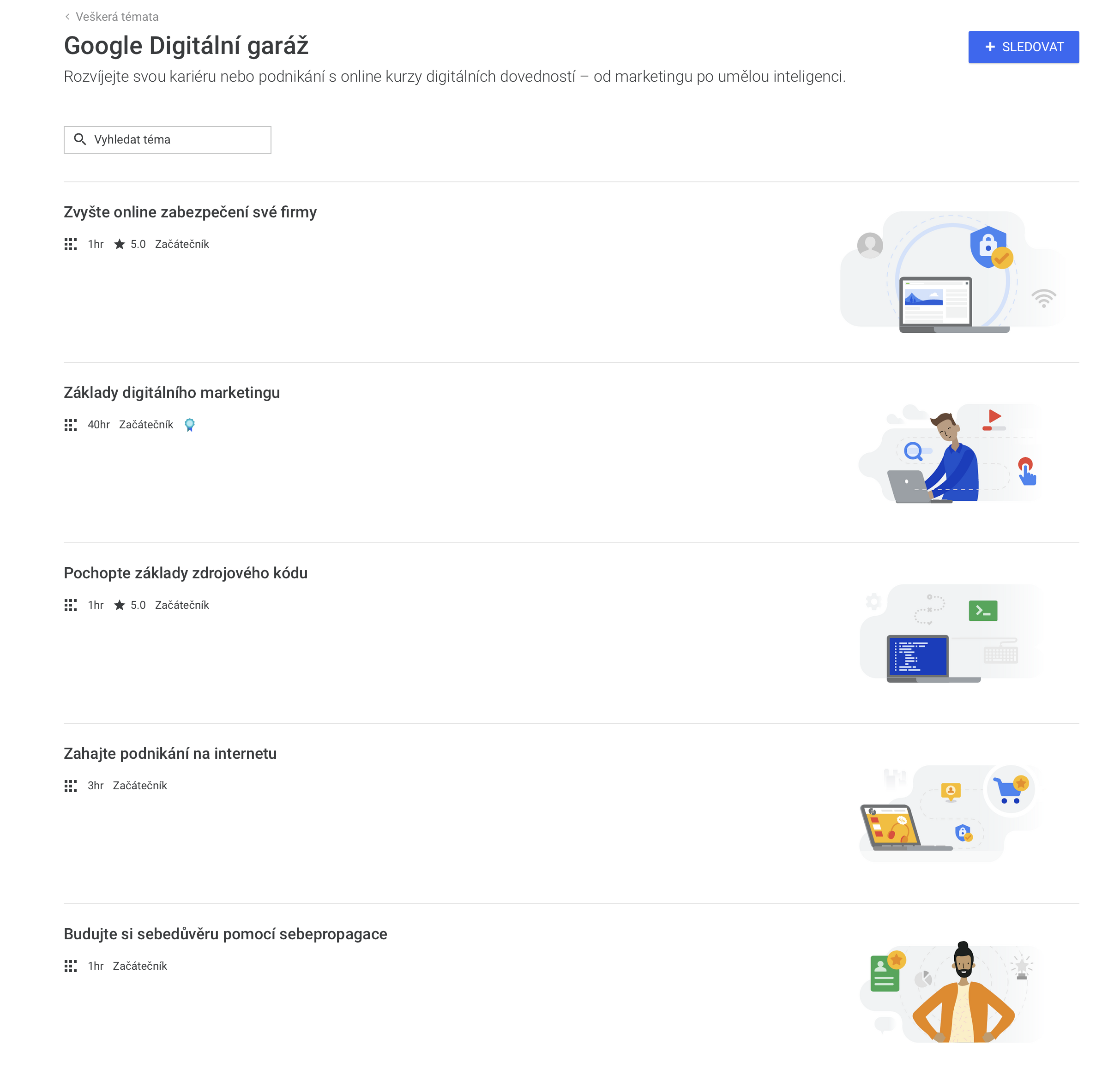Click the modules grid icon beside Zvyšte online zabezpečení
Viewport: 1120px width, 1069px height.
(71, 244)
